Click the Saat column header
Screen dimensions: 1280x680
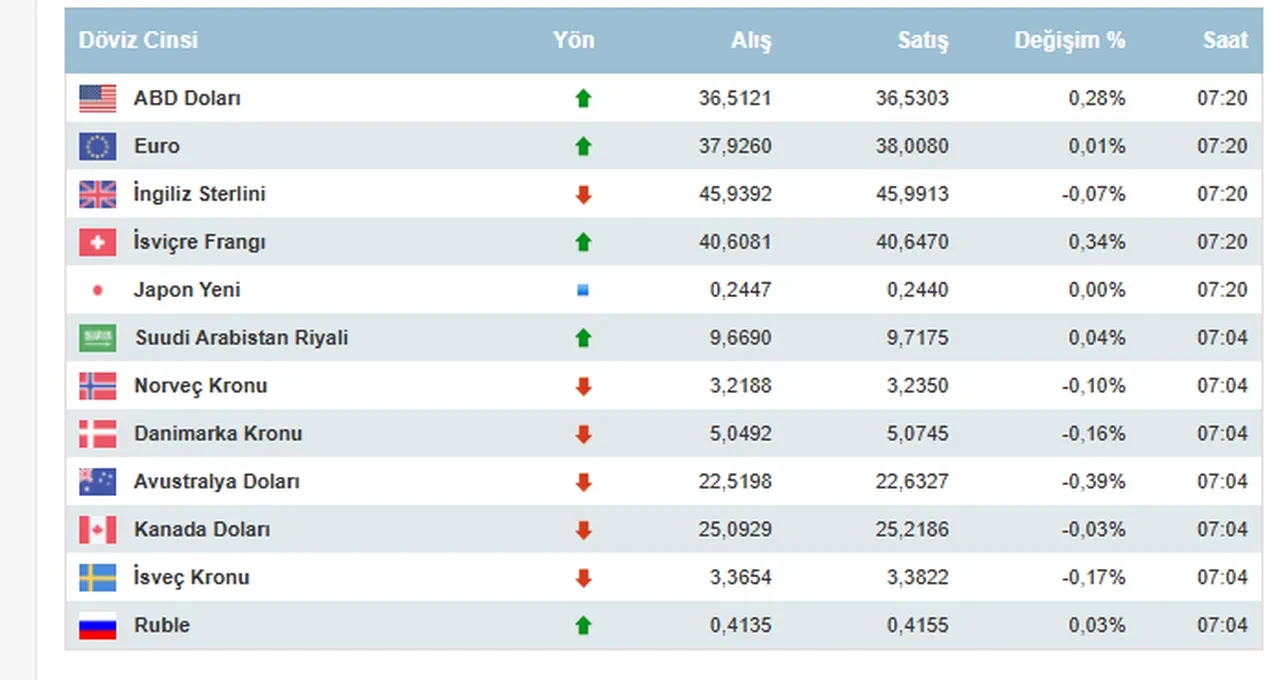[x=1225, y=40]
